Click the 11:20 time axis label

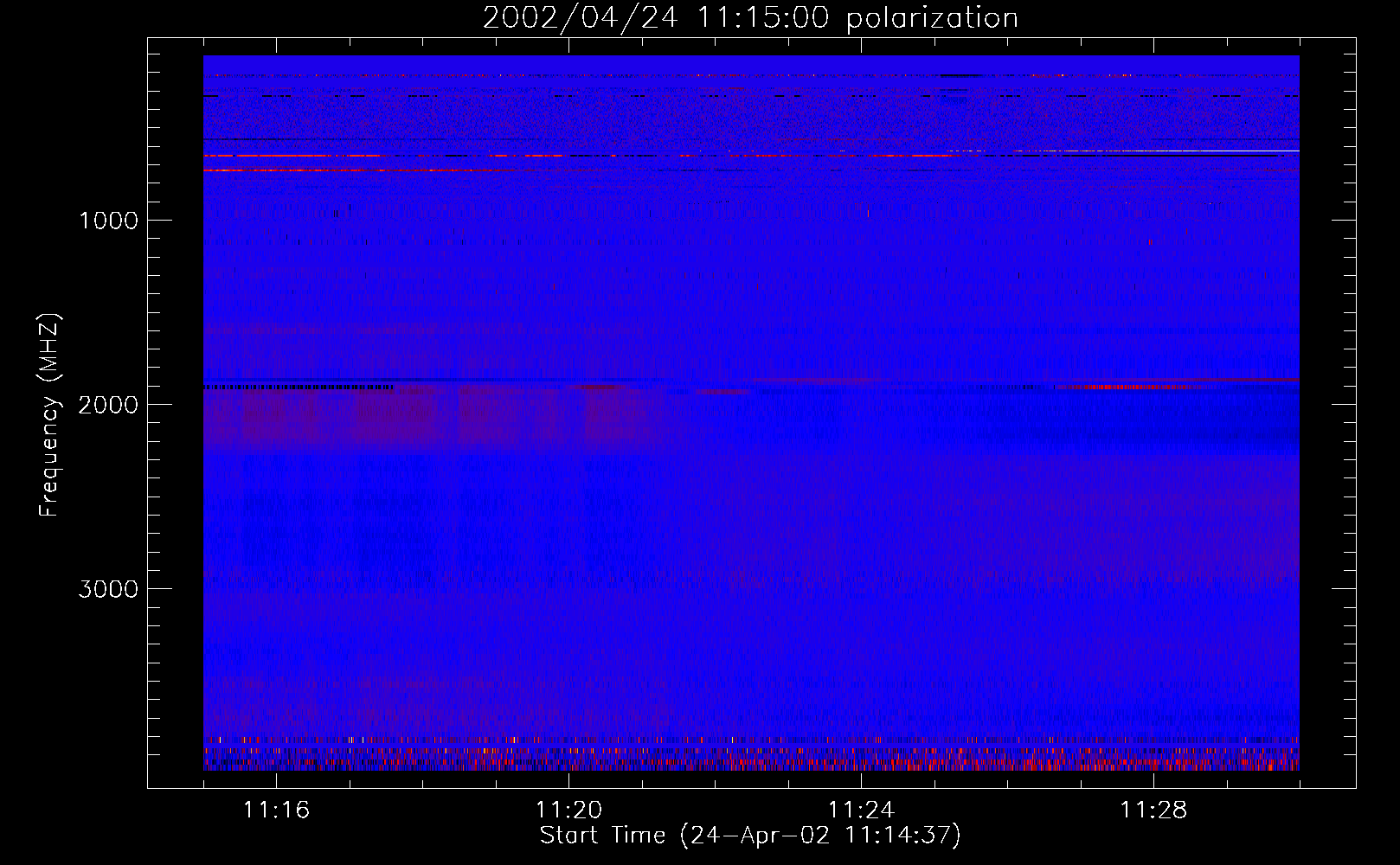[568, 810]
